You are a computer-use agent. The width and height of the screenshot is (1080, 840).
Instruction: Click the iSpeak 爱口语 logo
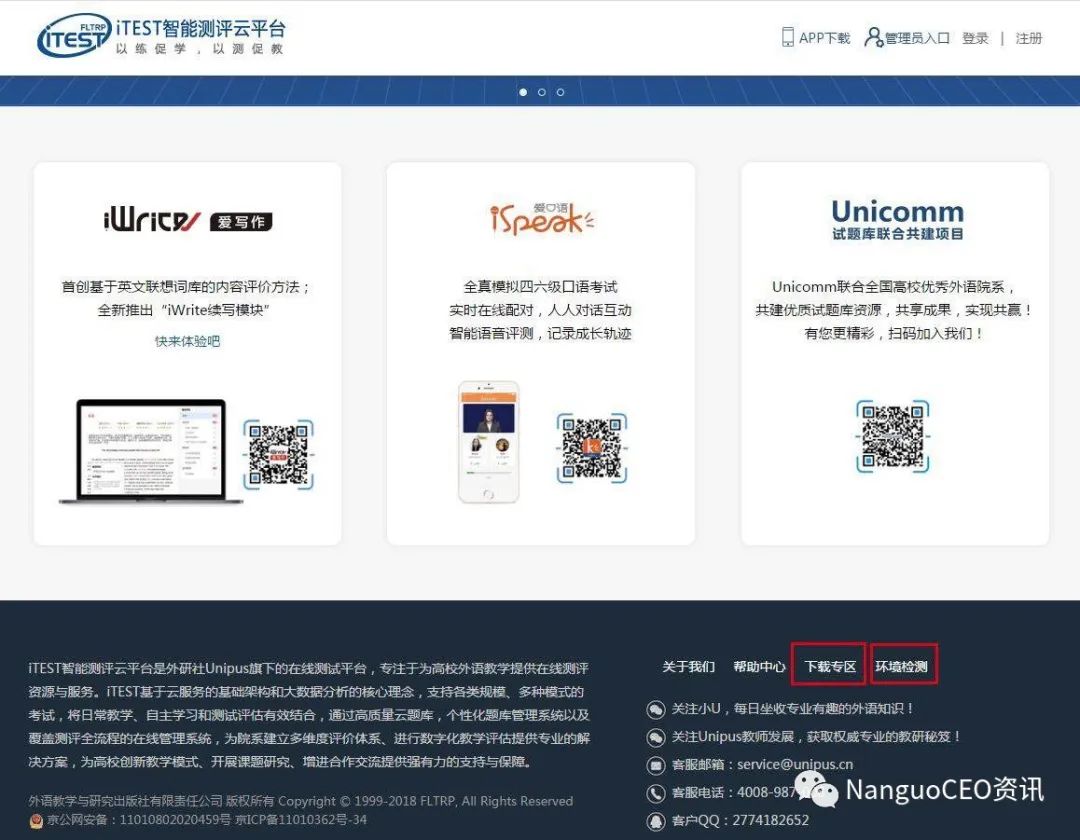(x=541, y=220)
